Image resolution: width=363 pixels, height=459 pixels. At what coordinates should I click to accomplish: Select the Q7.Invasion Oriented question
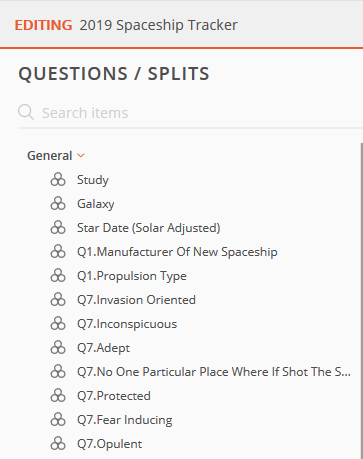pos(136,300)
